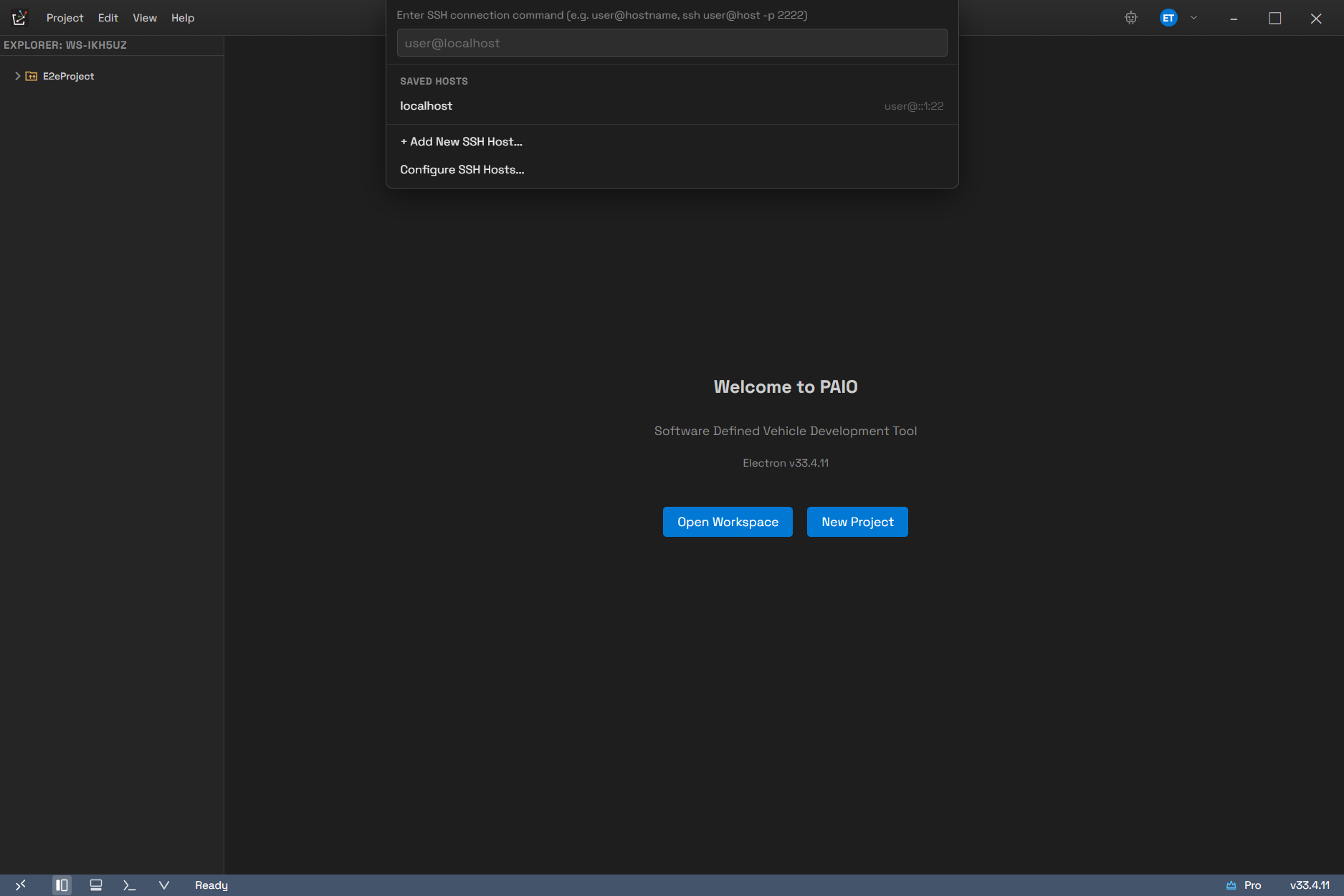The height and width of the screenshot is (896, 1344).
Task: Select the saved host localhost
Action: coord(672,106)
